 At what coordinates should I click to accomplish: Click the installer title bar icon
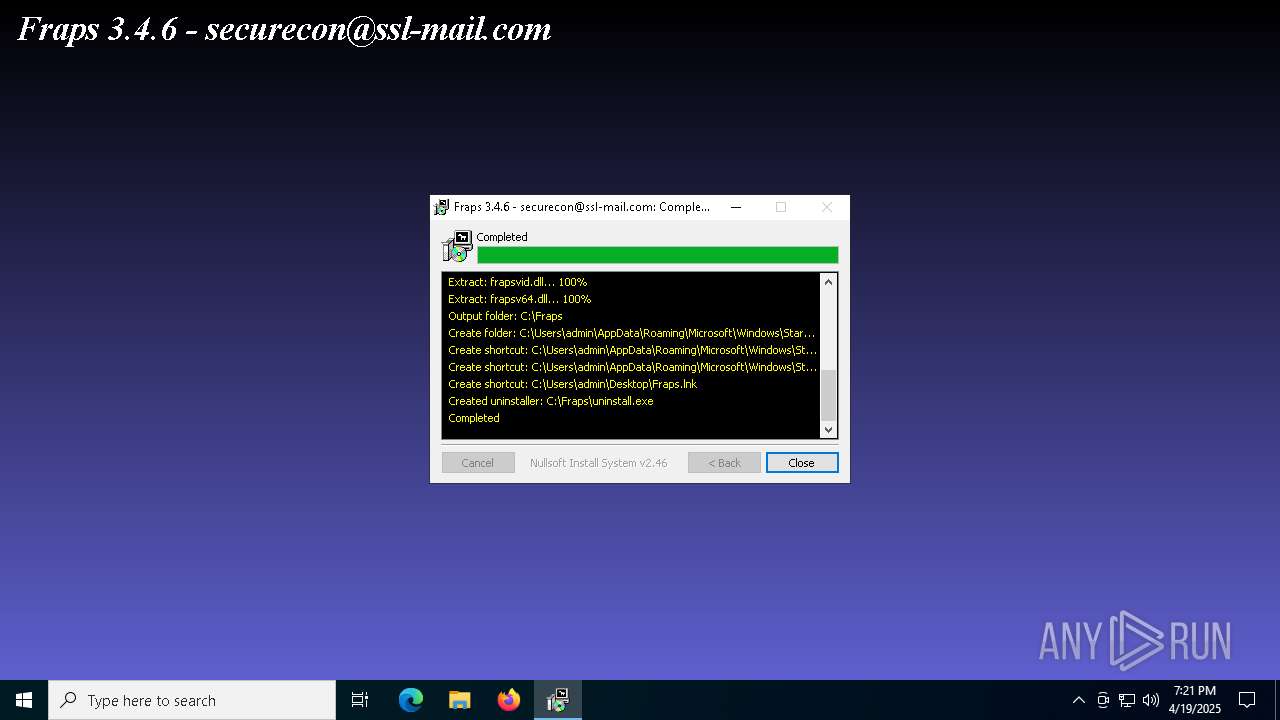[441, 207]
